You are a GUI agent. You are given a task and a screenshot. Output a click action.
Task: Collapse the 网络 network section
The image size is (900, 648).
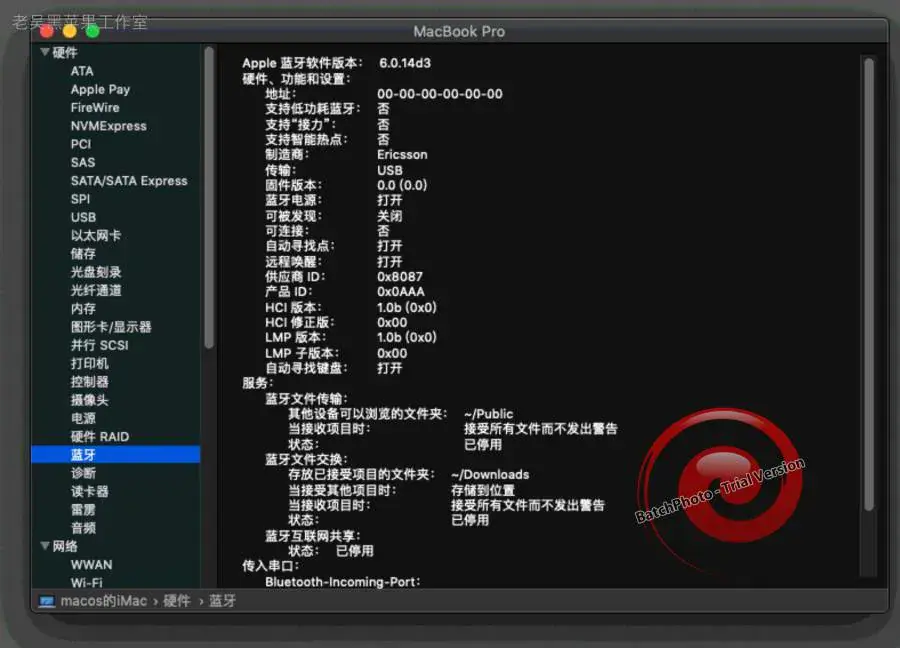click(x=45, y=546)
